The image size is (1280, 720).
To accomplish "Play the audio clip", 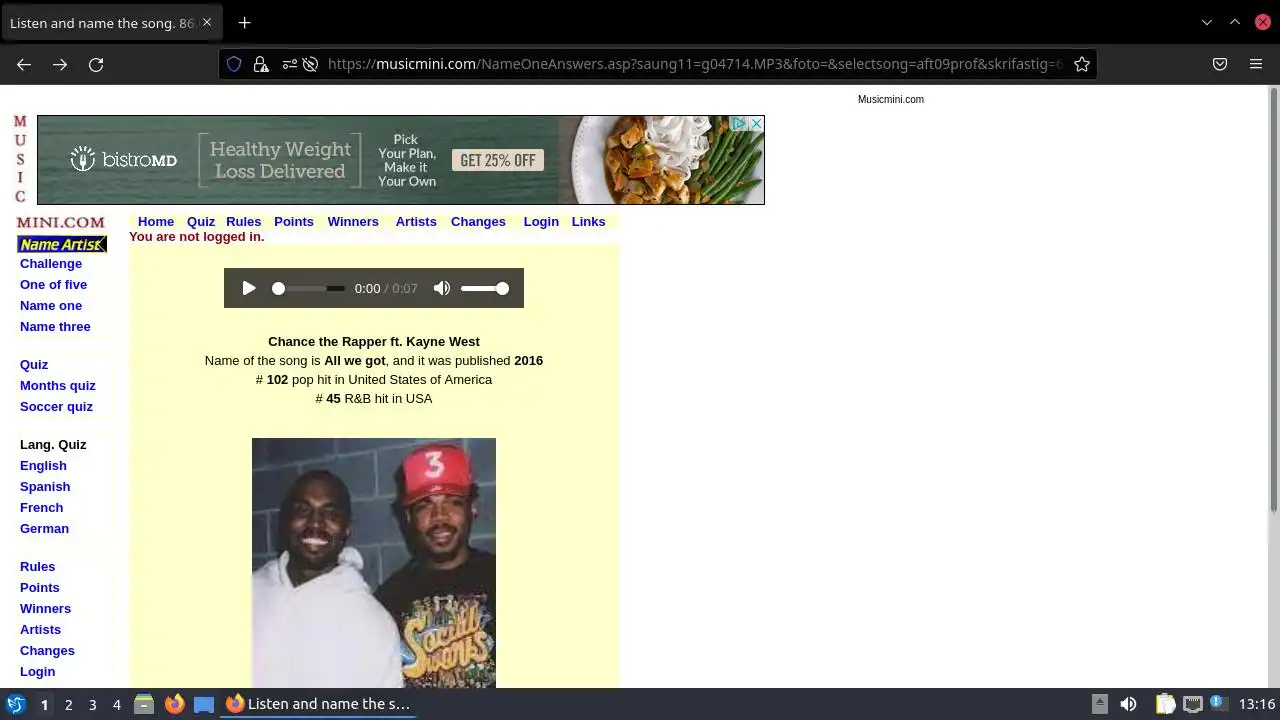I will tap(249, 288).
